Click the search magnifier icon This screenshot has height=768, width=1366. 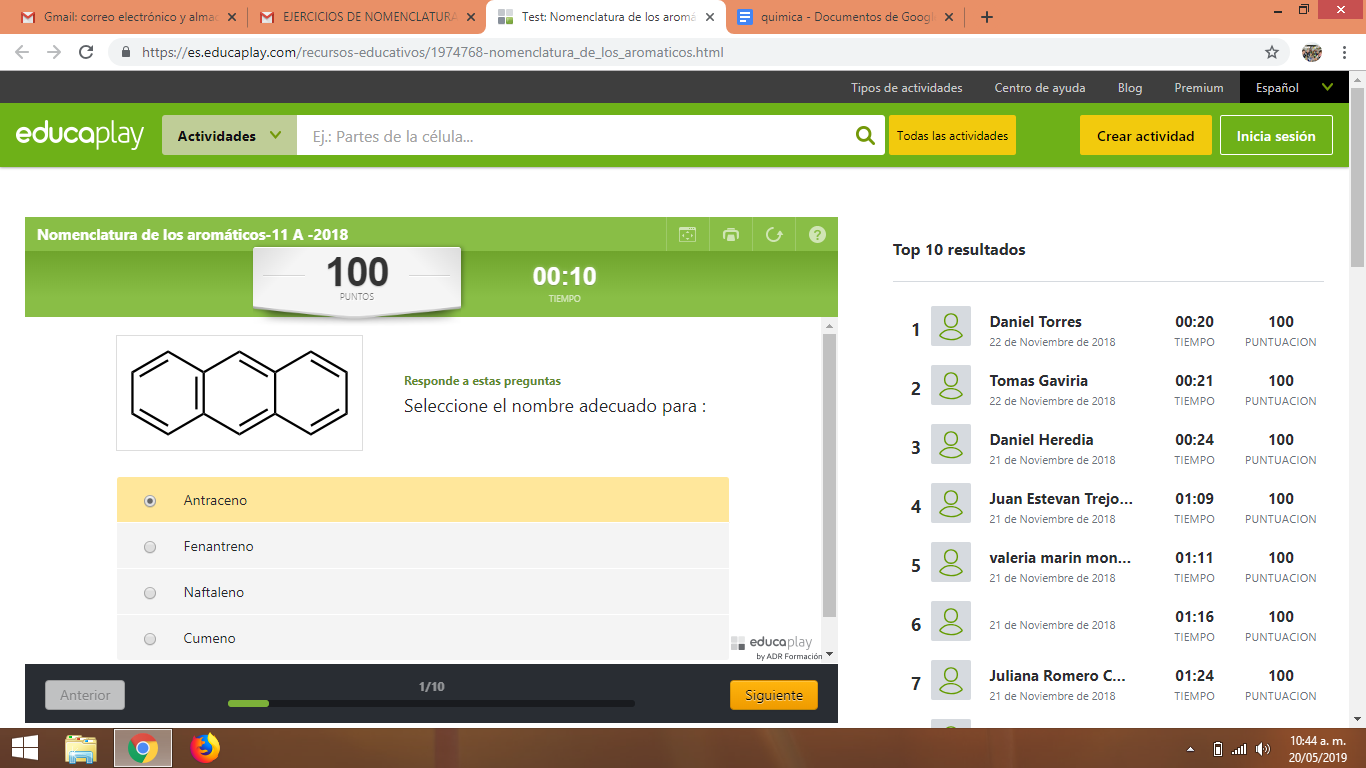865,136
